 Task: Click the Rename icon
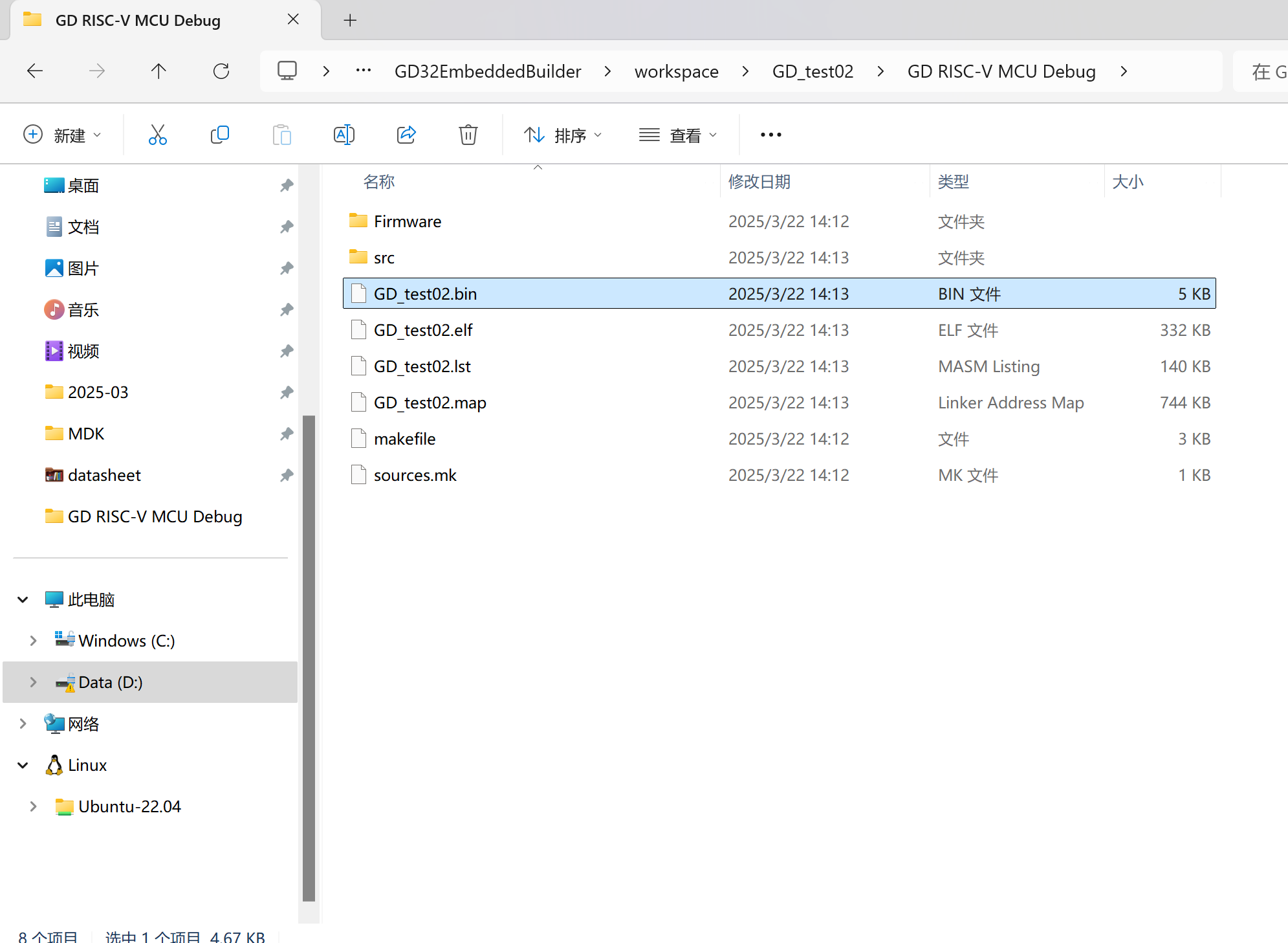point(344,135)
